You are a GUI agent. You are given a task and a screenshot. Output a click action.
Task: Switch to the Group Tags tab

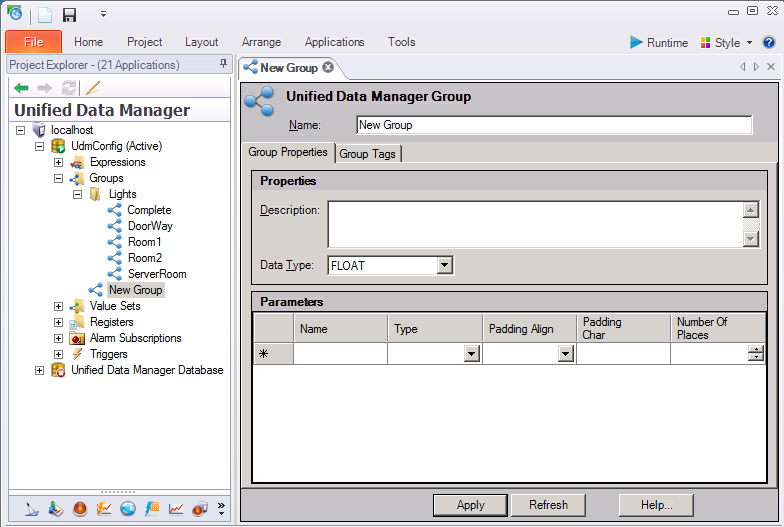click(368, 154)
